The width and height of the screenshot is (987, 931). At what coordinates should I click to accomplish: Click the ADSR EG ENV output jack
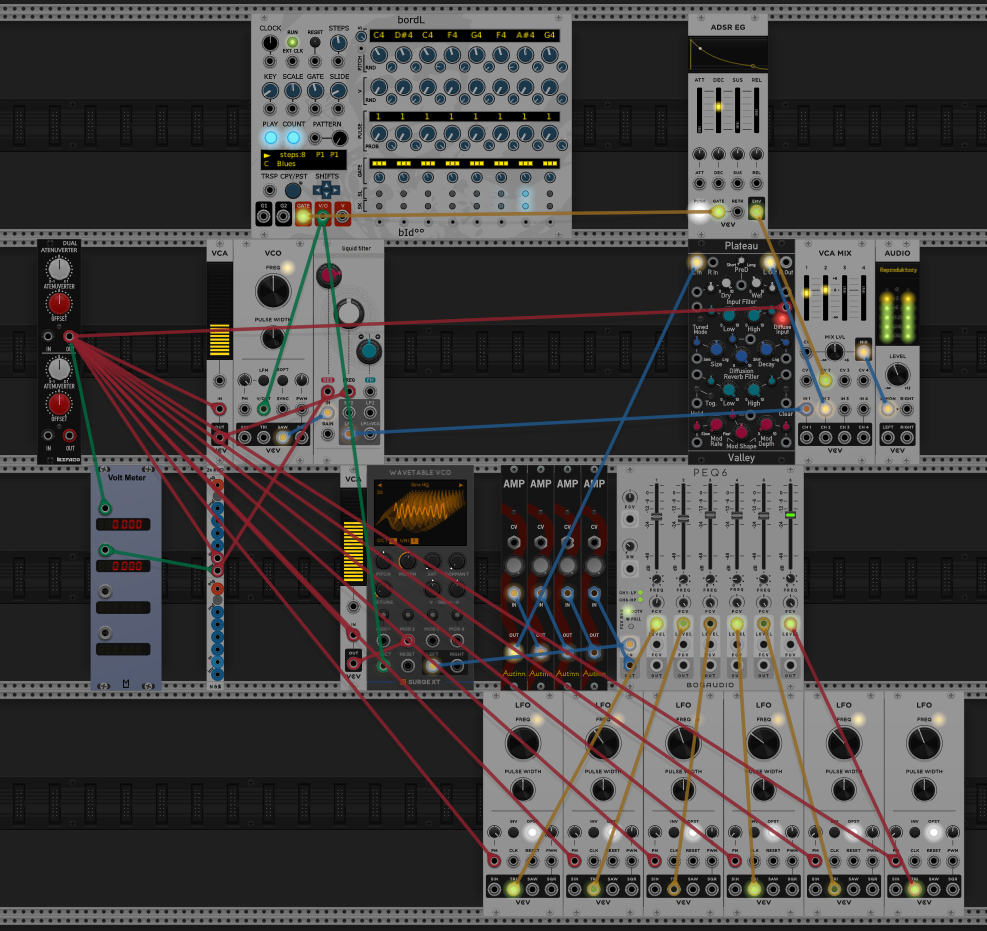point(757,212)
